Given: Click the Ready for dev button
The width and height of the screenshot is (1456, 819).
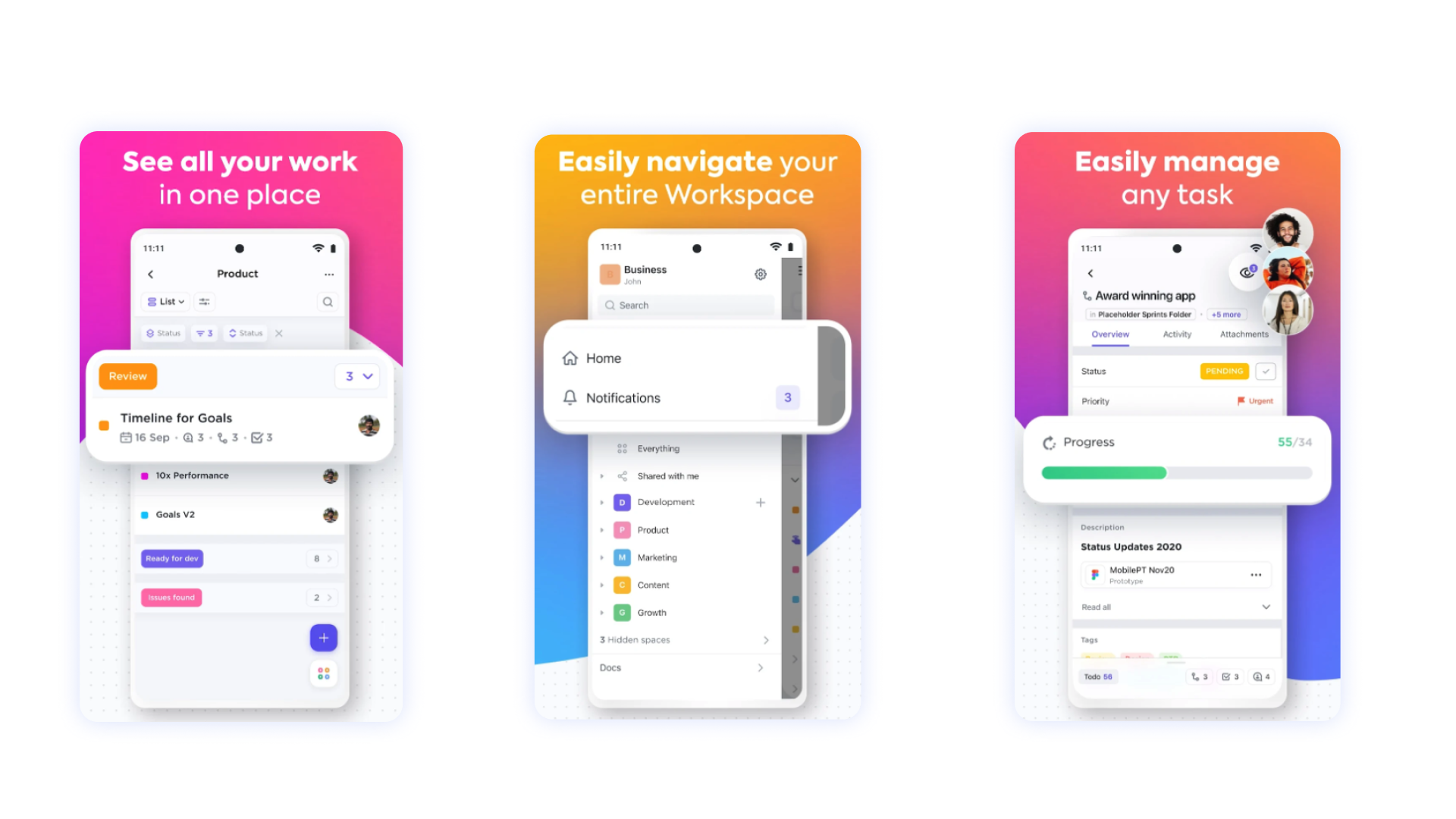Looking at the screenshot, I should pos(172,558).
